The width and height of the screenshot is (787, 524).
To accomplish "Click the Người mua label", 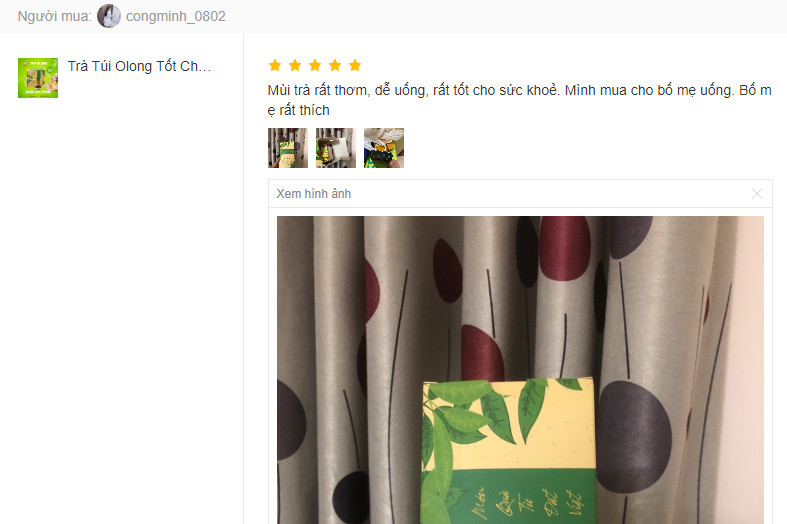I will pos(55,17).
